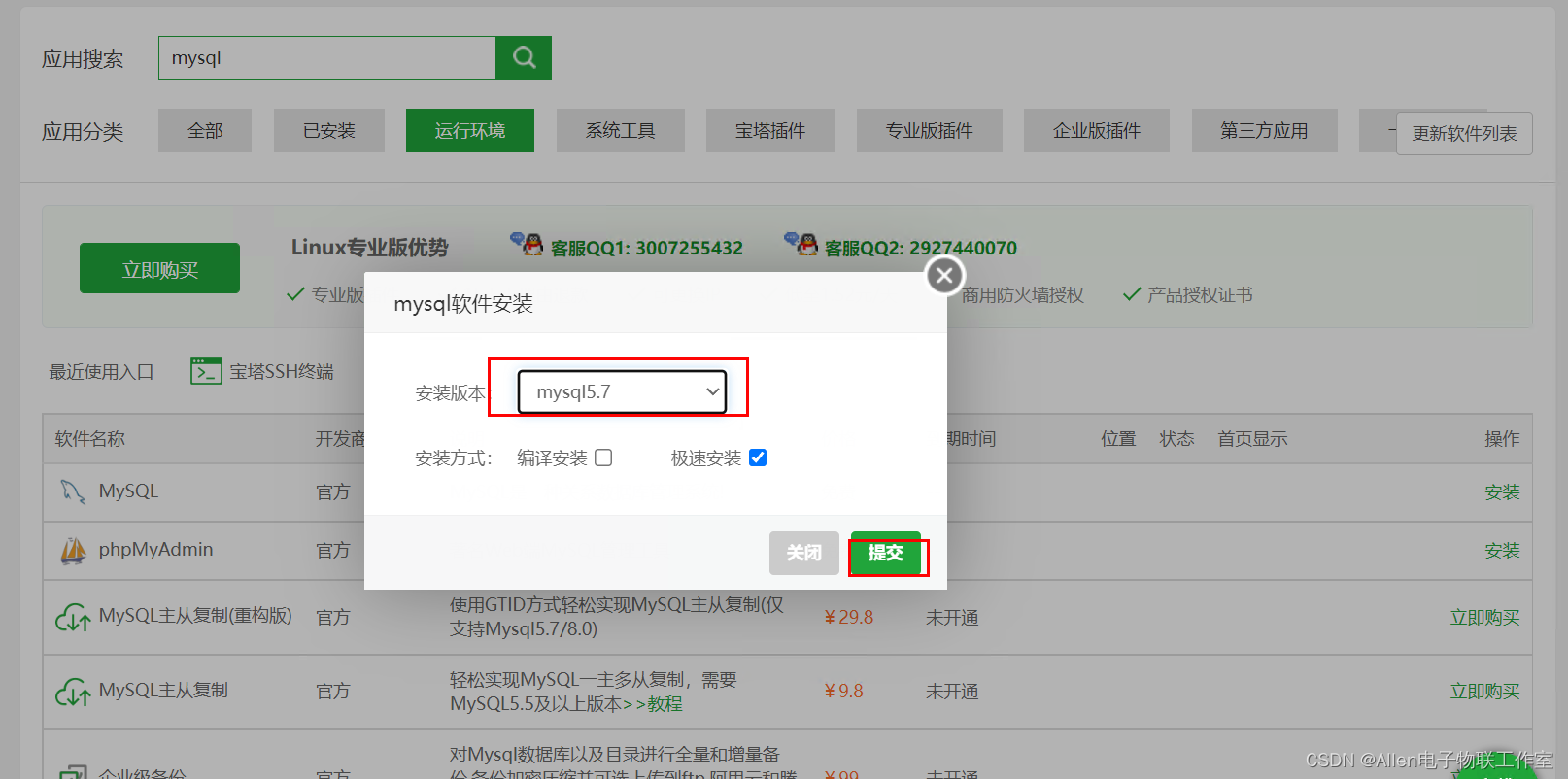Focus the 应用搜索 input containing mysql
Image resolution: width=1568 pixels, height=779 pixels.
[327, 57]
